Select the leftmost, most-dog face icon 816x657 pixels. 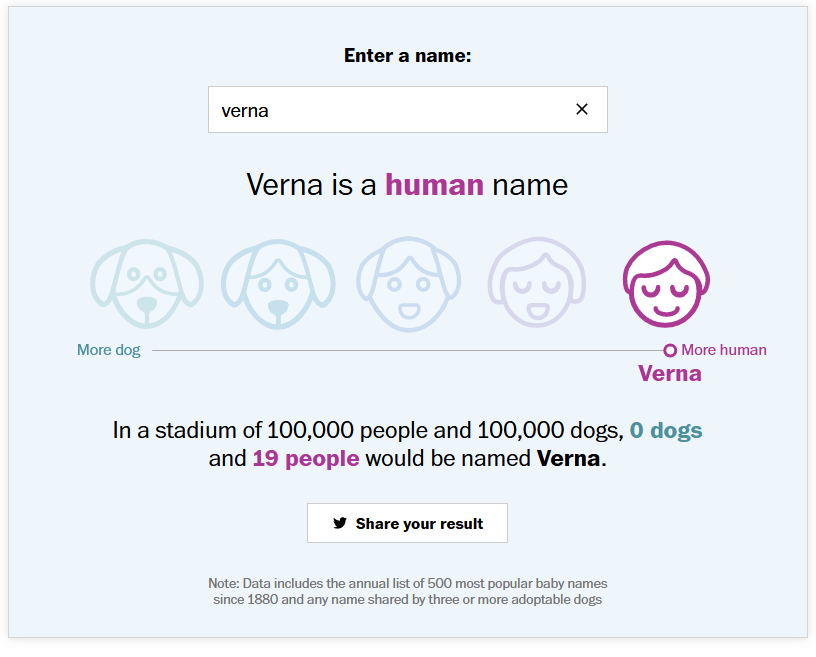tap(147, 283)
